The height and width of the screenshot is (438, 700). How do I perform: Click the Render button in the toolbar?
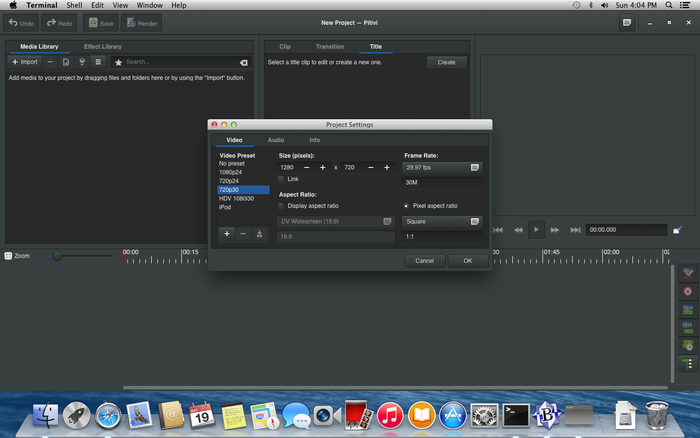[143, 22]
